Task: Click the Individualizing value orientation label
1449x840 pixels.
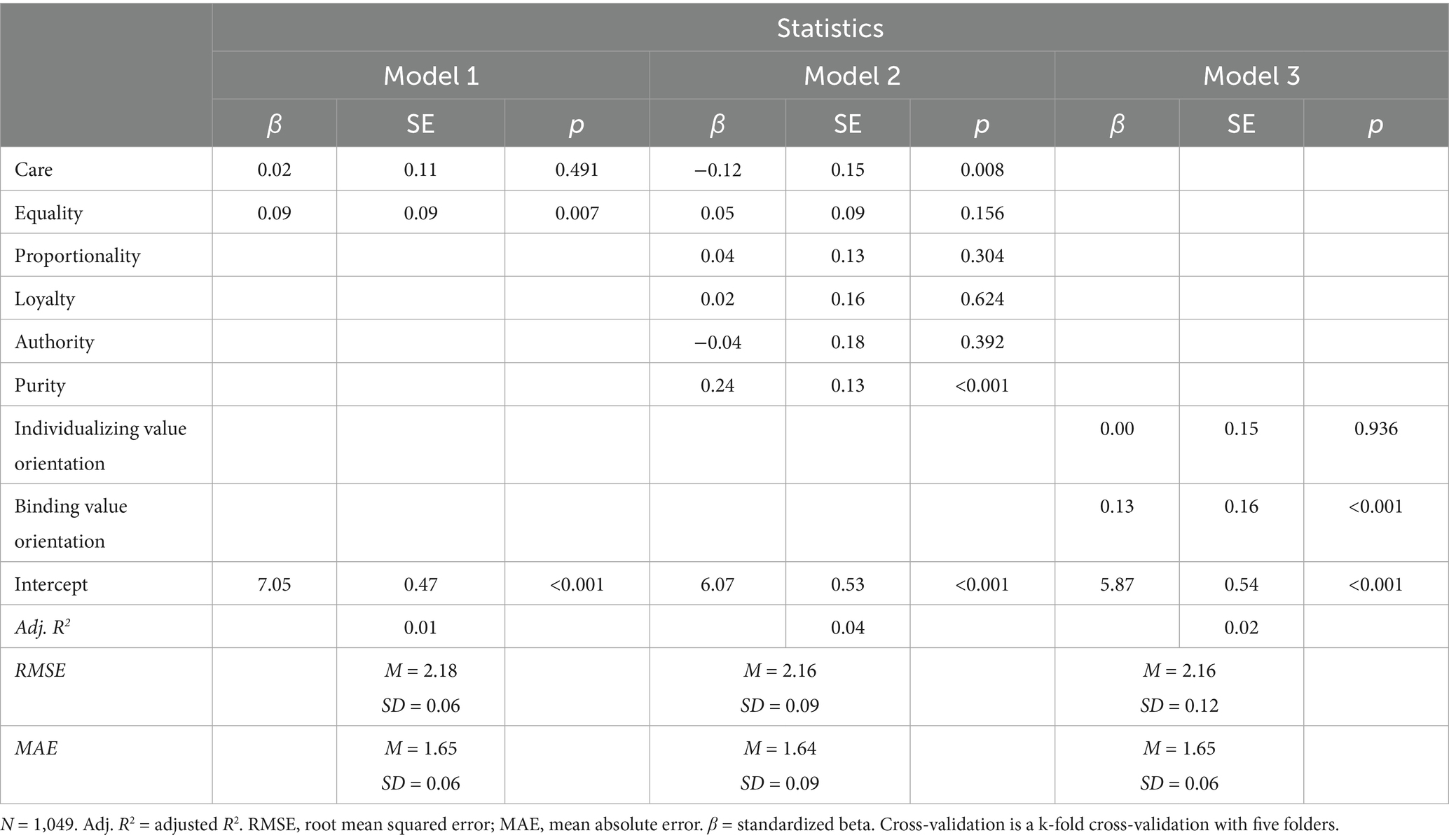Action: pos(100,446)
